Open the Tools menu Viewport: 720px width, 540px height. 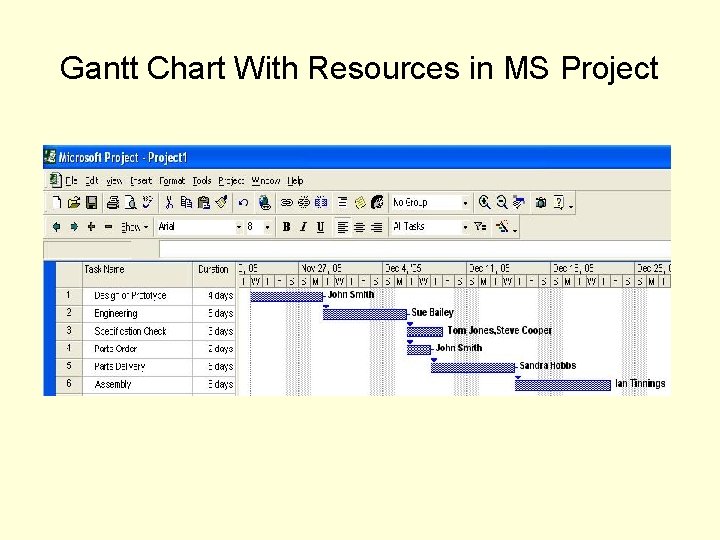pos(202,181)
